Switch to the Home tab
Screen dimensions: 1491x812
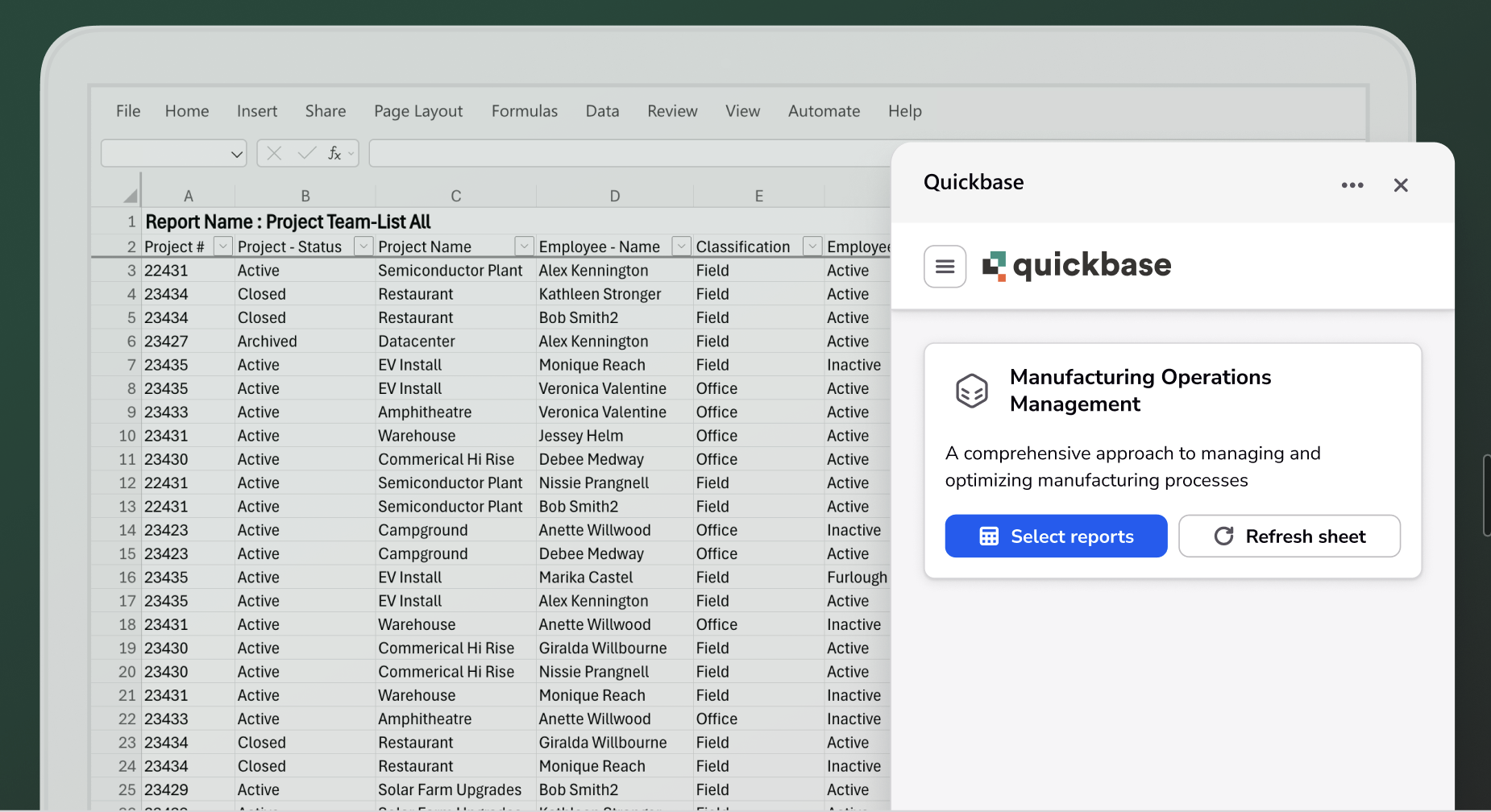click(x=187, y=111)
